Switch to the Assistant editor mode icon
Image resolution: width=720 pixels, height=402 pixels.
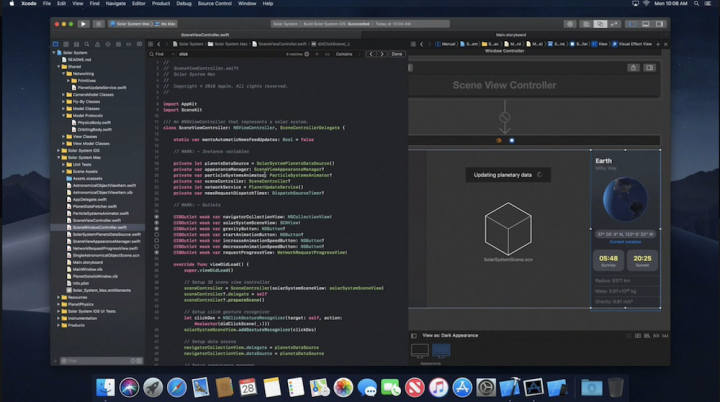point(600,24)
